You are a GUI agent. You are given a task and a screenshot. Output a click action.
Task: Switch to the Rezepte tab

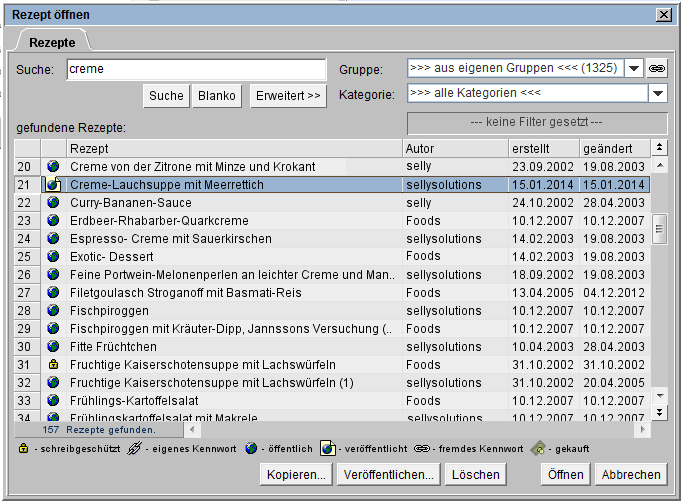pos(51,42)
